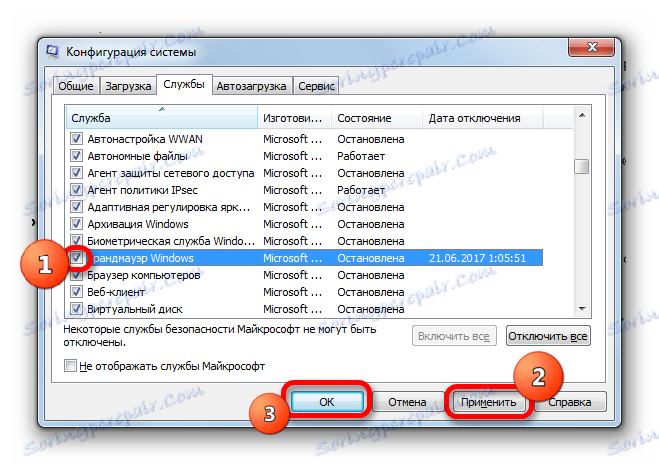Toggle the Архивация Windows checkbox
659x465 pixels.
76,224
